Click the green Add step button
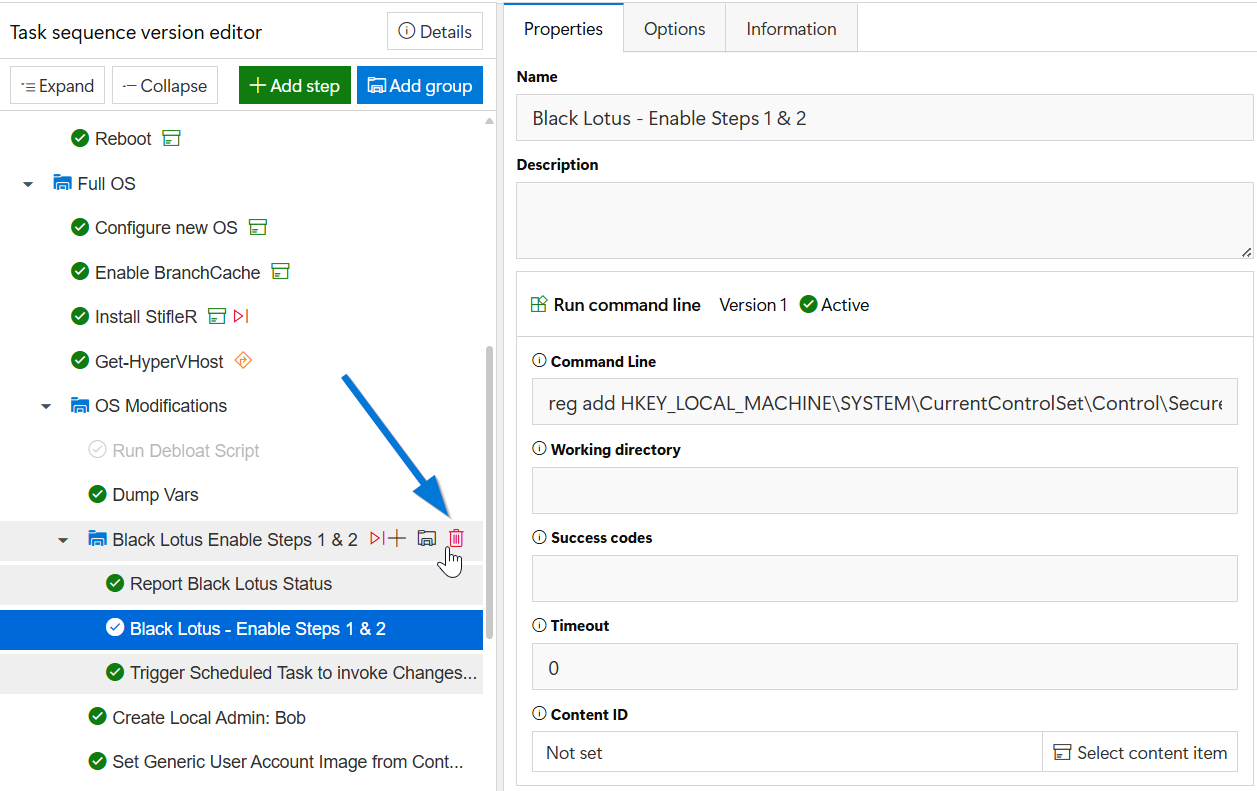This screenshot has height=791, width=1257. pyautogui.click(x=295, y=86)
